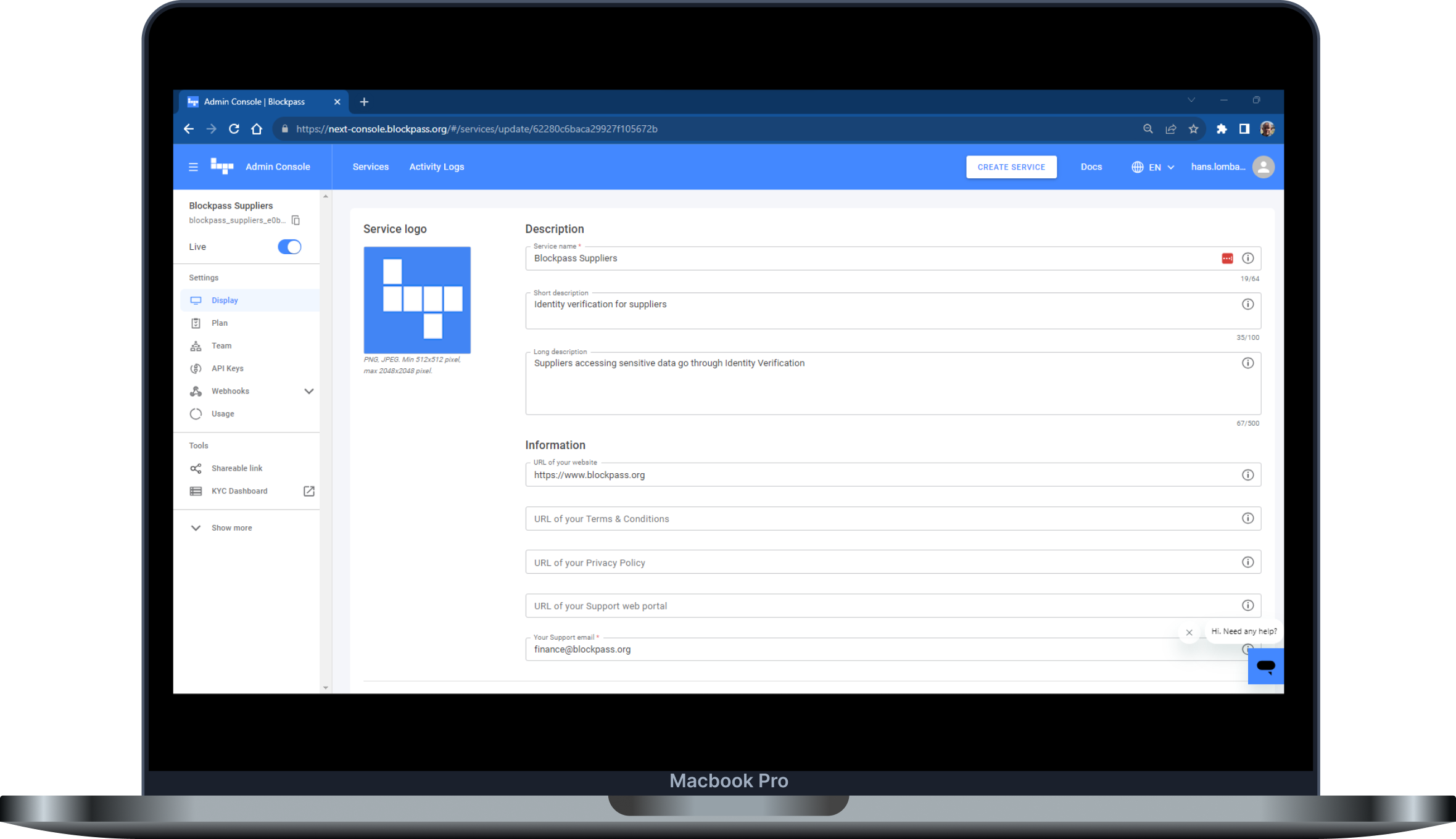Share this page from the address bar
1456x839 pixels.
pos(1170,129)
